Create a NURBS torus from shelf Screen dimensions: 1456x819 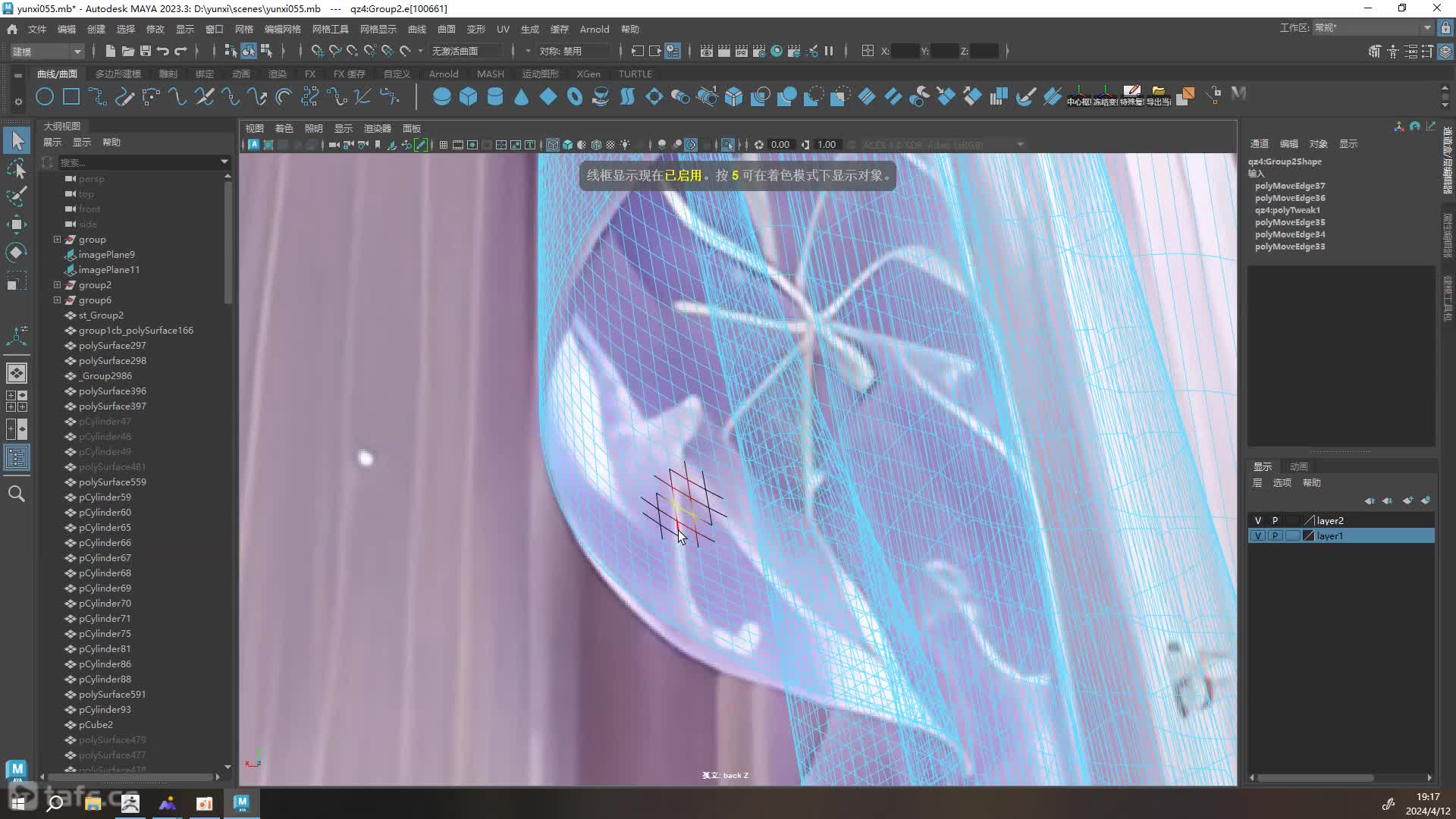574,96
